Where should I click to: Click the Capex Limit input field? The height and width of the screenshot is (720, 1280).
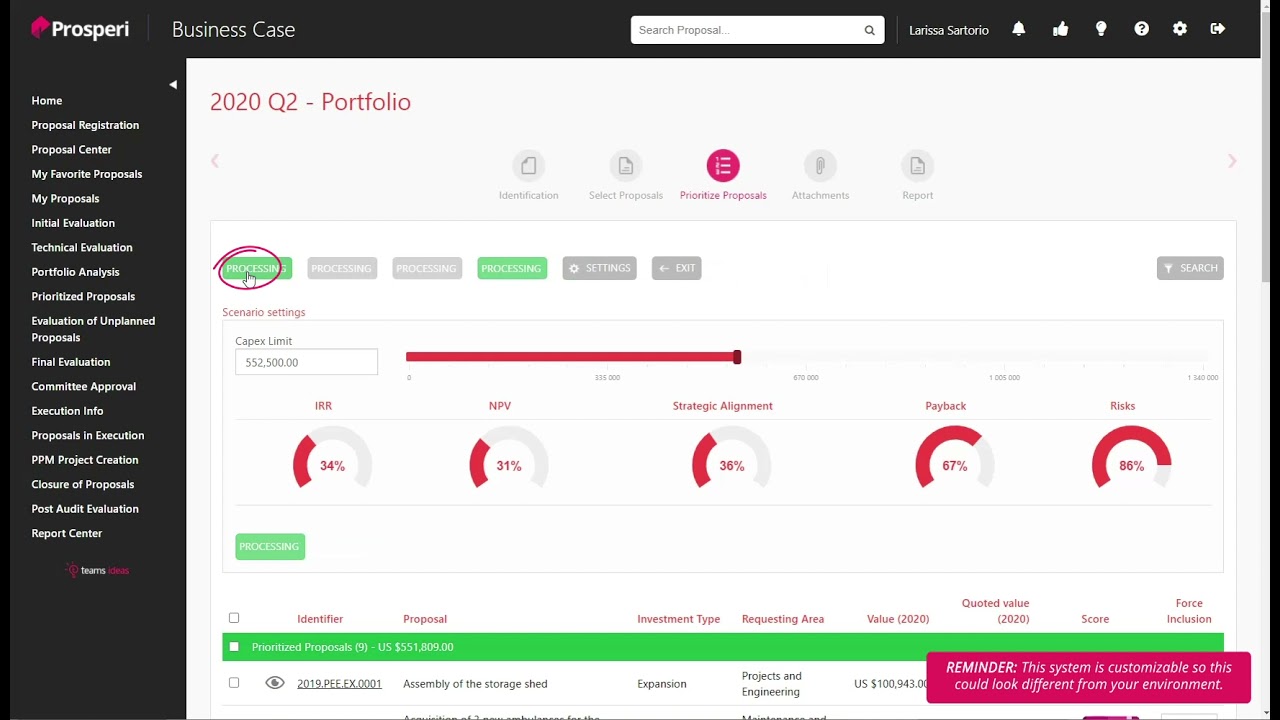pyautogui.click(x=306, y=362)
